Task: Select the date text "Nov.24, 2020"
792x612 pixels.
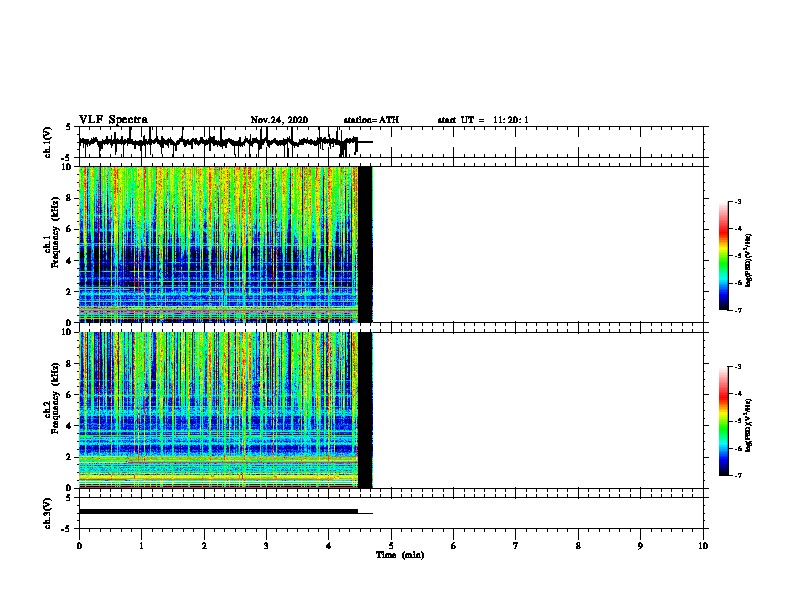Action: tap(279, 120)
